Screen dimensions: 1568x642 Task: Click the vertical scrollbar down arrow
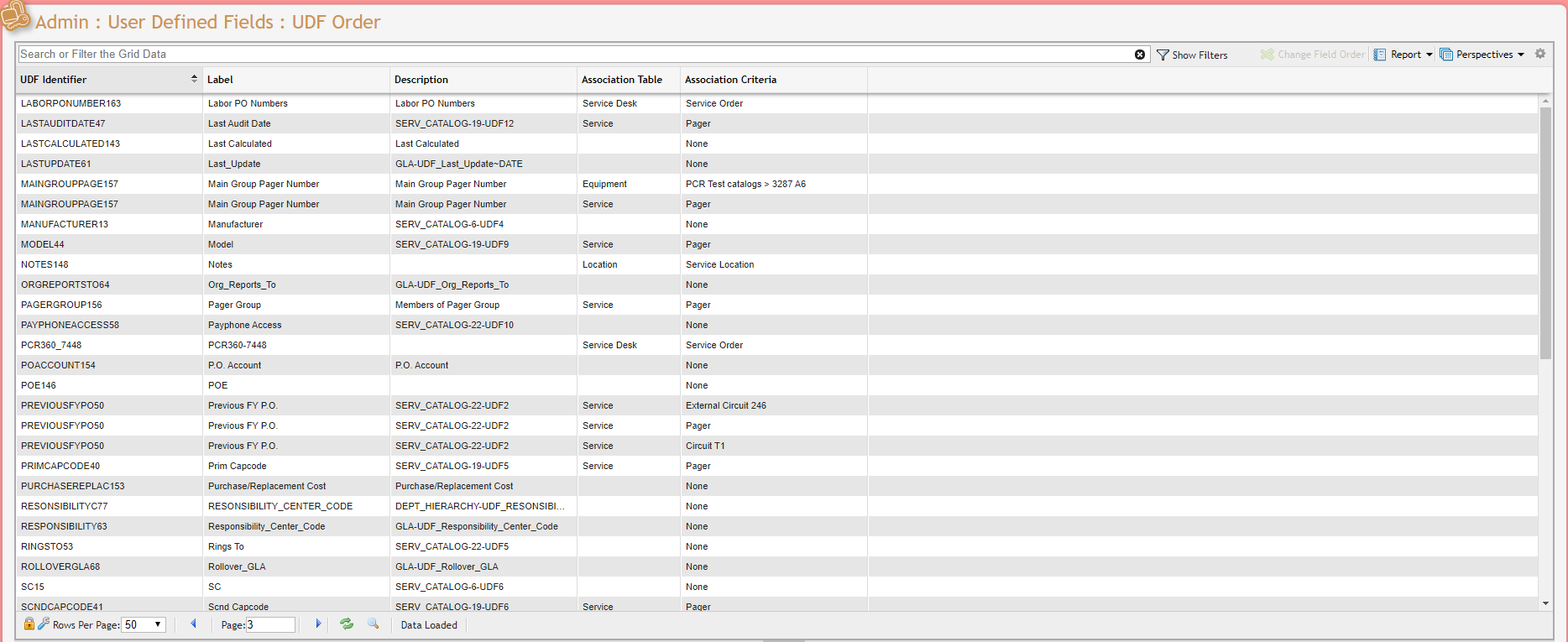coord(1545,603)
